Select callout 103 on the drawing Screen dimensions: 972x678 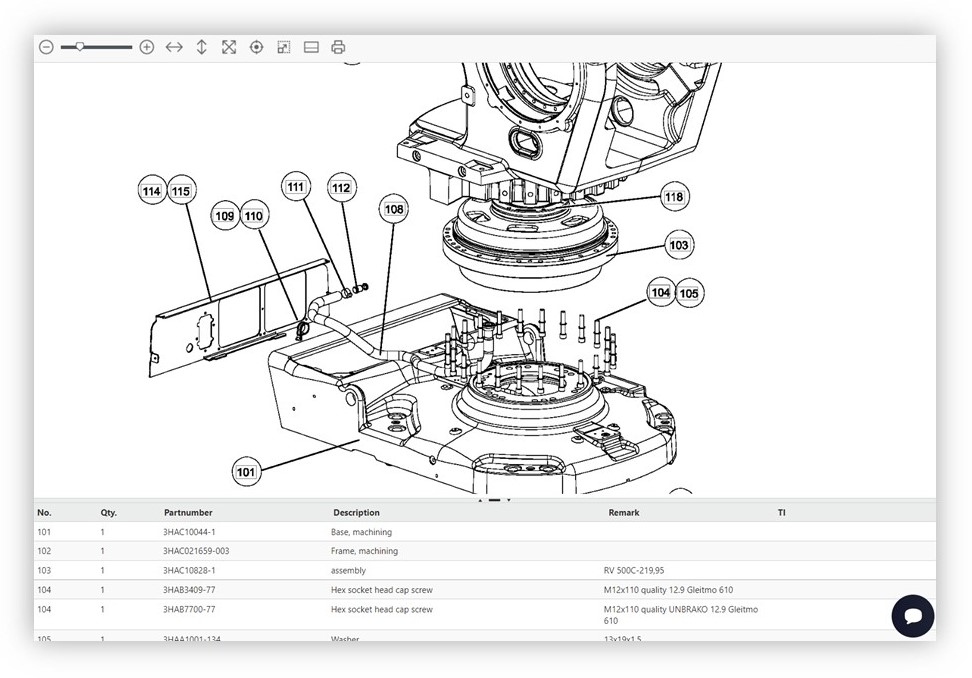point(679,245)
